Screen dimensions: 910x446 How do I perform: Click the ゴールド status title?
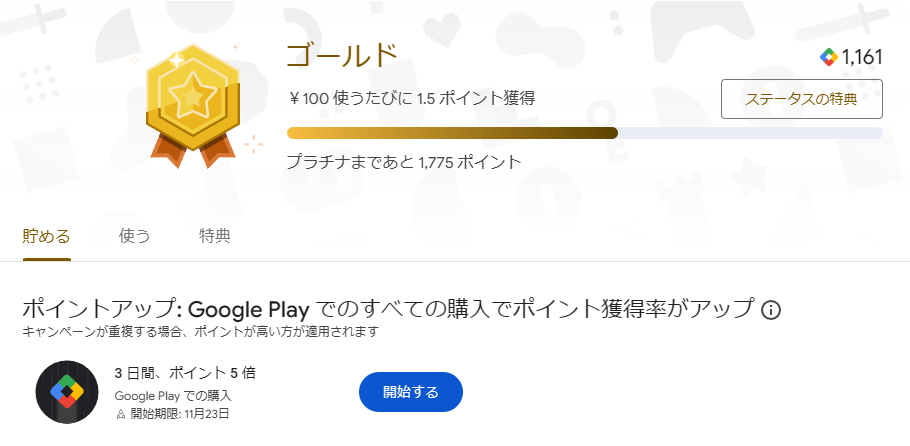(342, 56)
